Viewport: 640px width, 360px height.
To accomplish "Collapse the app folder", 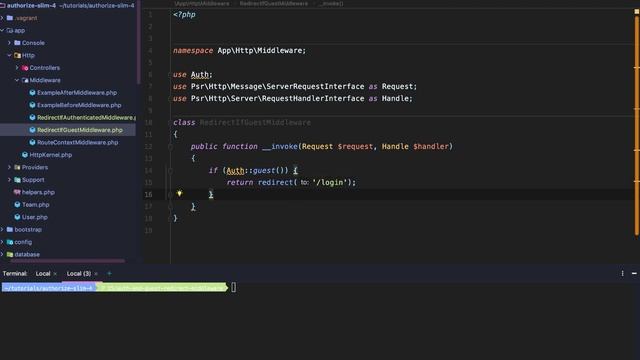I will click(x=2, y=30).
